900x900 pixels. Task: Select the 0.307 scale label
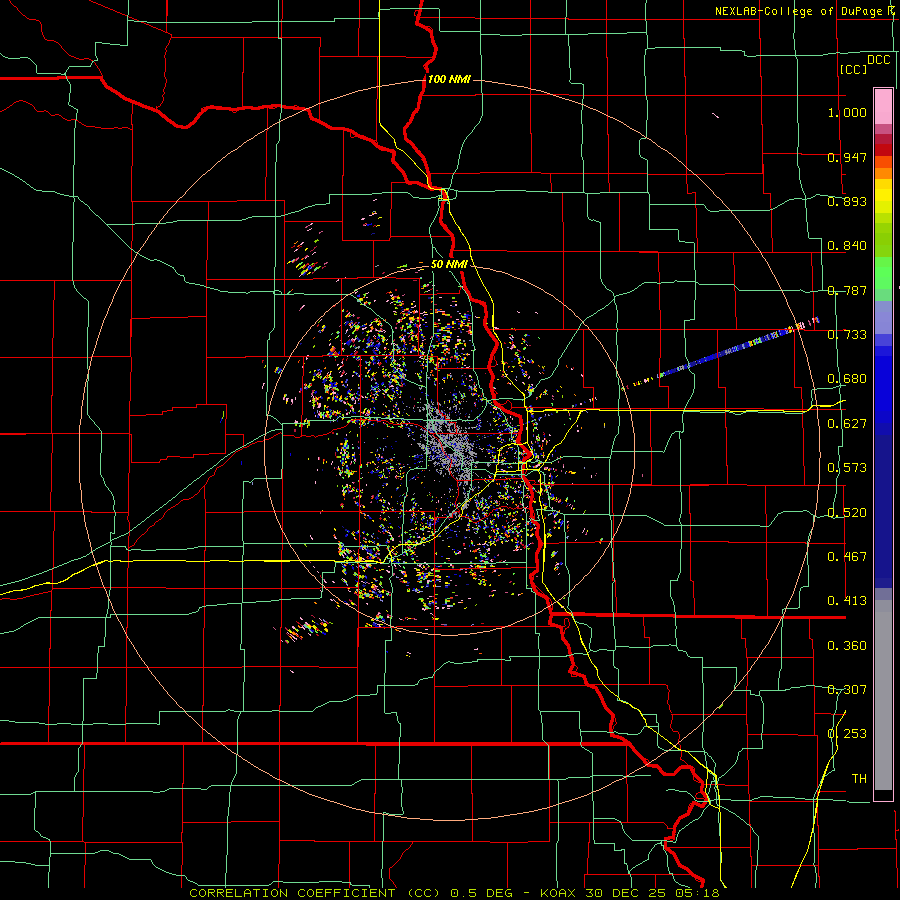point(847,689)
